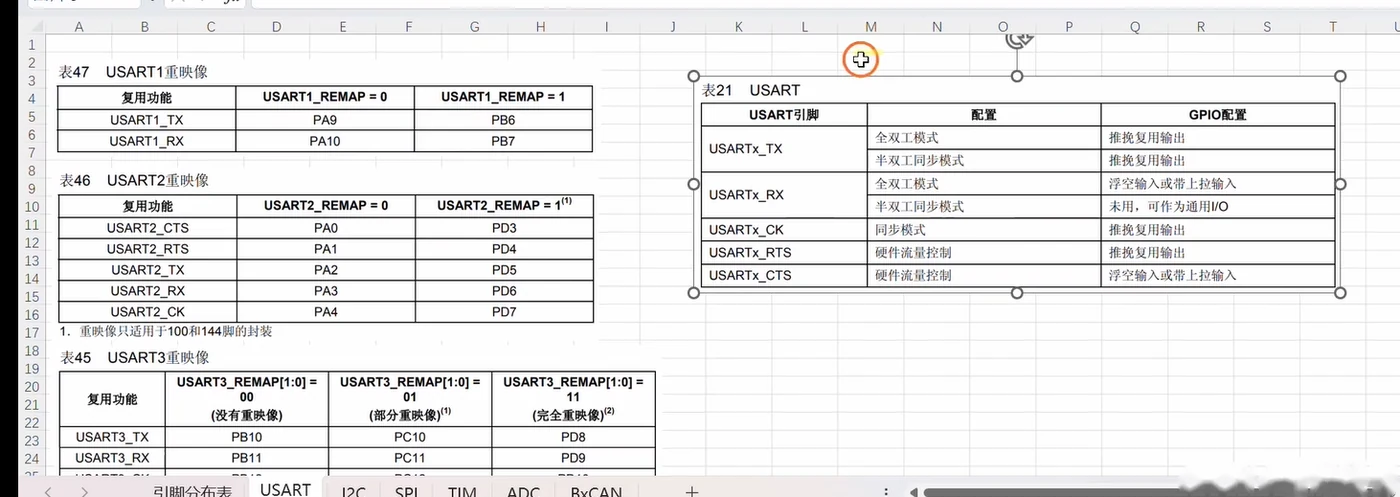Select column A header
The width and height of the screenshot is (1400, 497).
click(78, 27)
